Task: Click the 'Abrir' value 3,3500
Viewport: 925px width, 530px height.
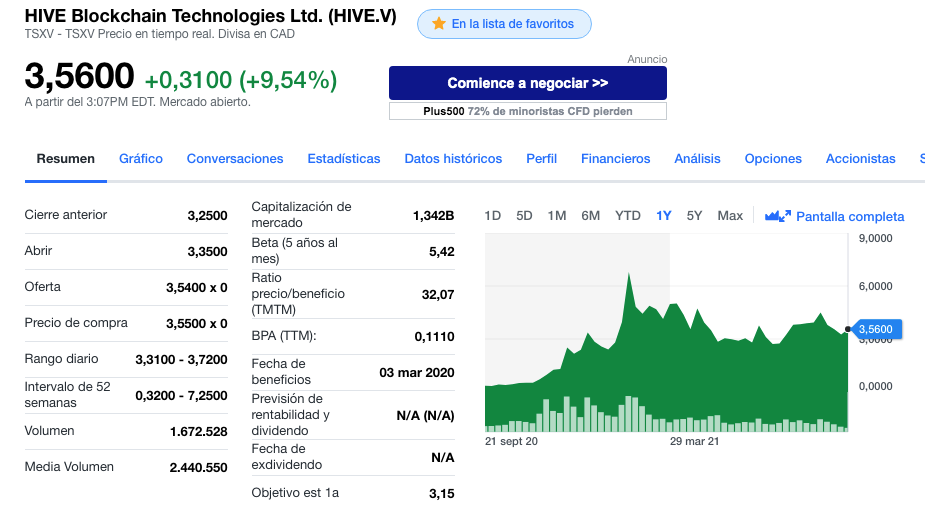Action: [x=208, y=251]
